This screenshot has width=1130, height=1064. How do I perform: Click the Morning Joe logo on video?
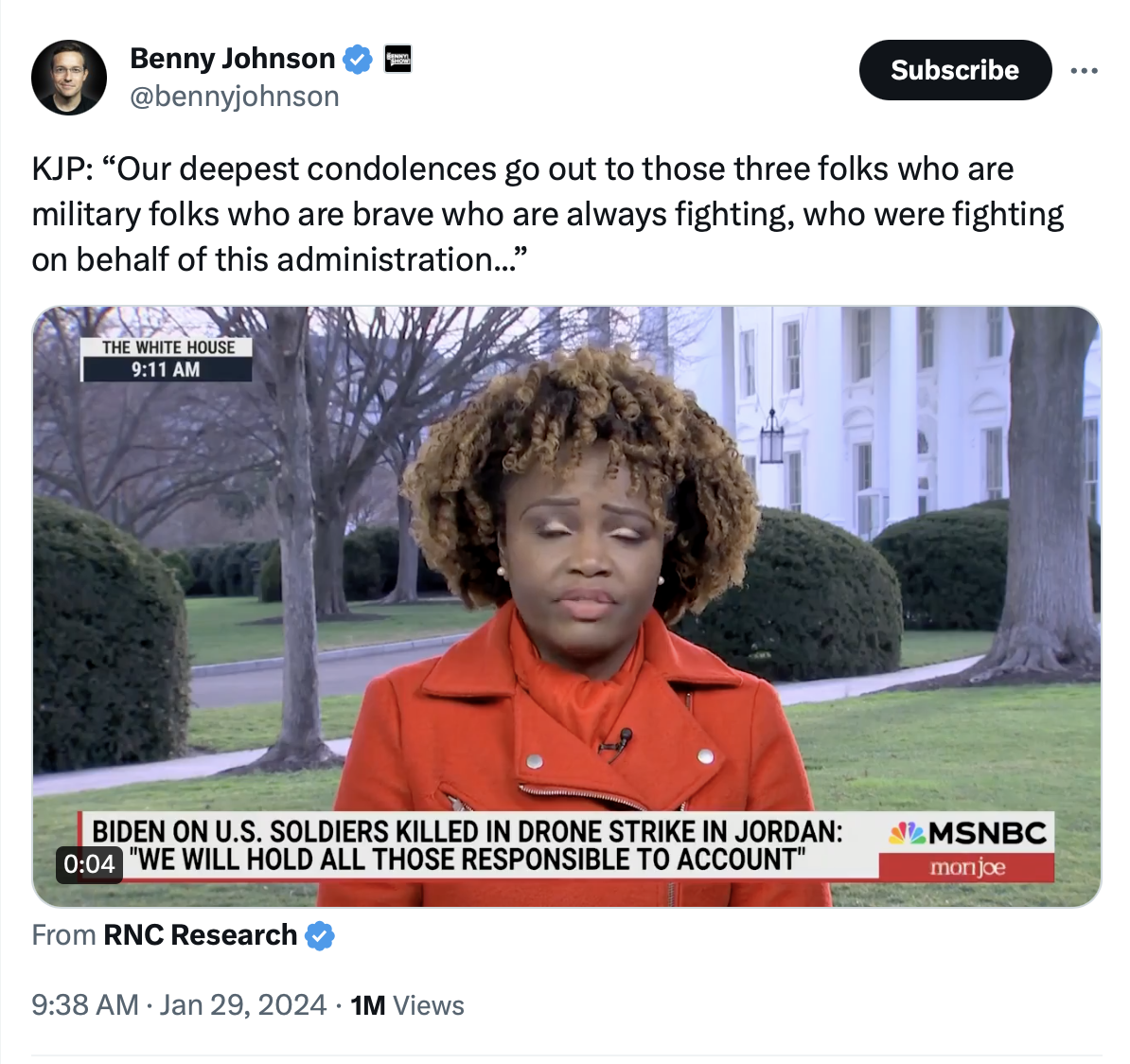[966, 867]
